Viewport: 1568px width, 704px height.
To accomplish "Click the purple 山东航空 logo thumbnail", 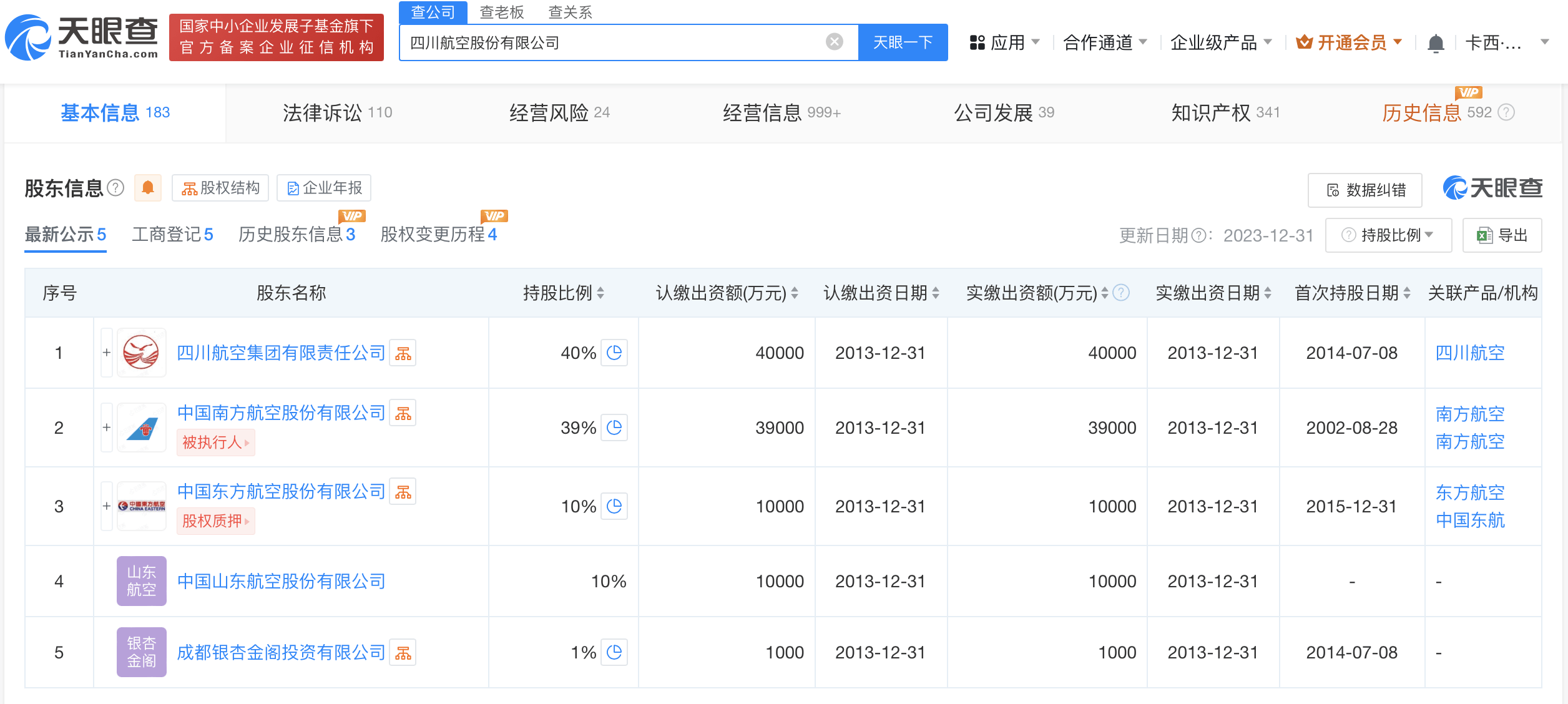I will point(142,581).
